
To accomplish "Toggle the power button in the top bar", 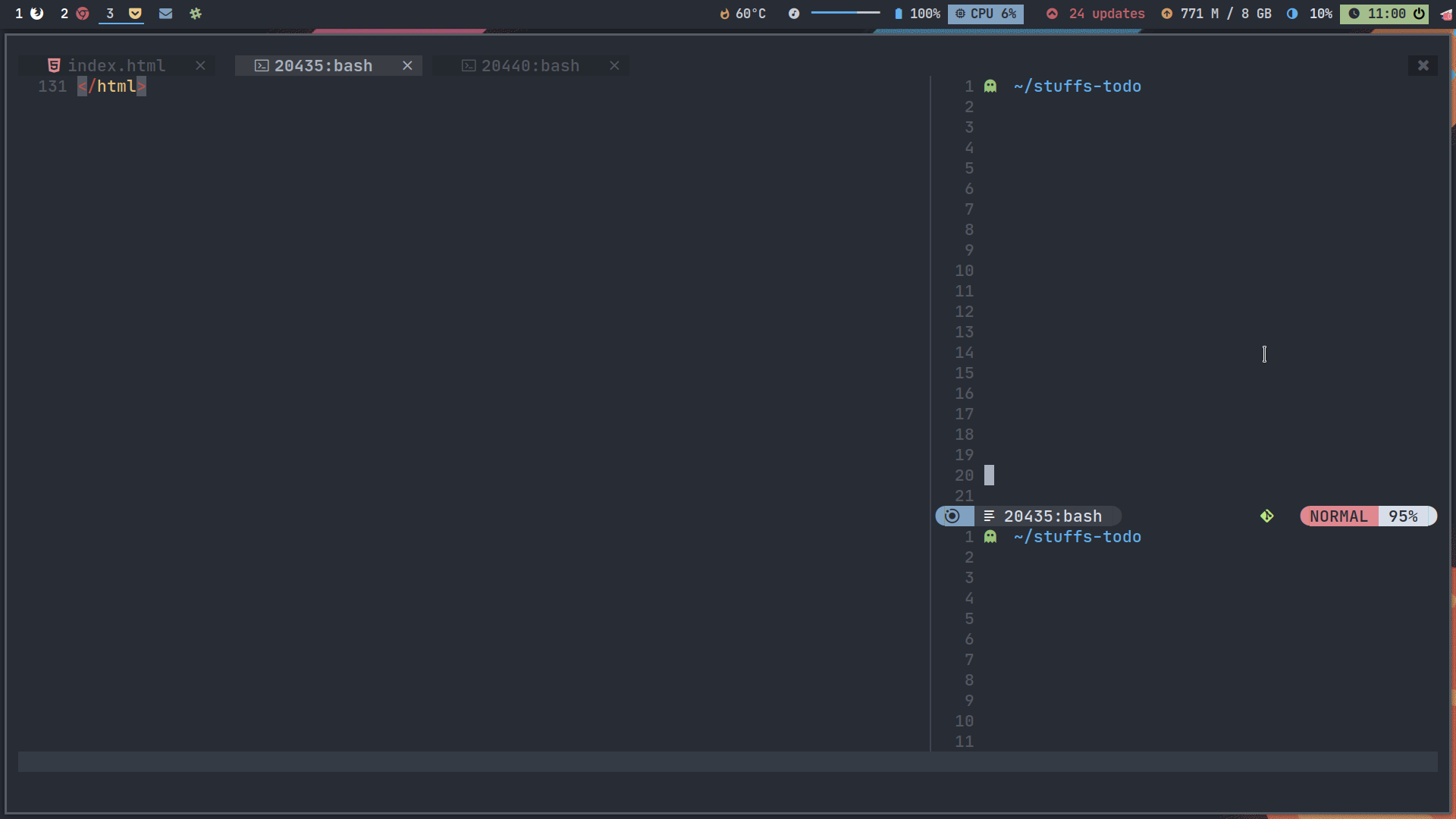I will coord(1419,14).
